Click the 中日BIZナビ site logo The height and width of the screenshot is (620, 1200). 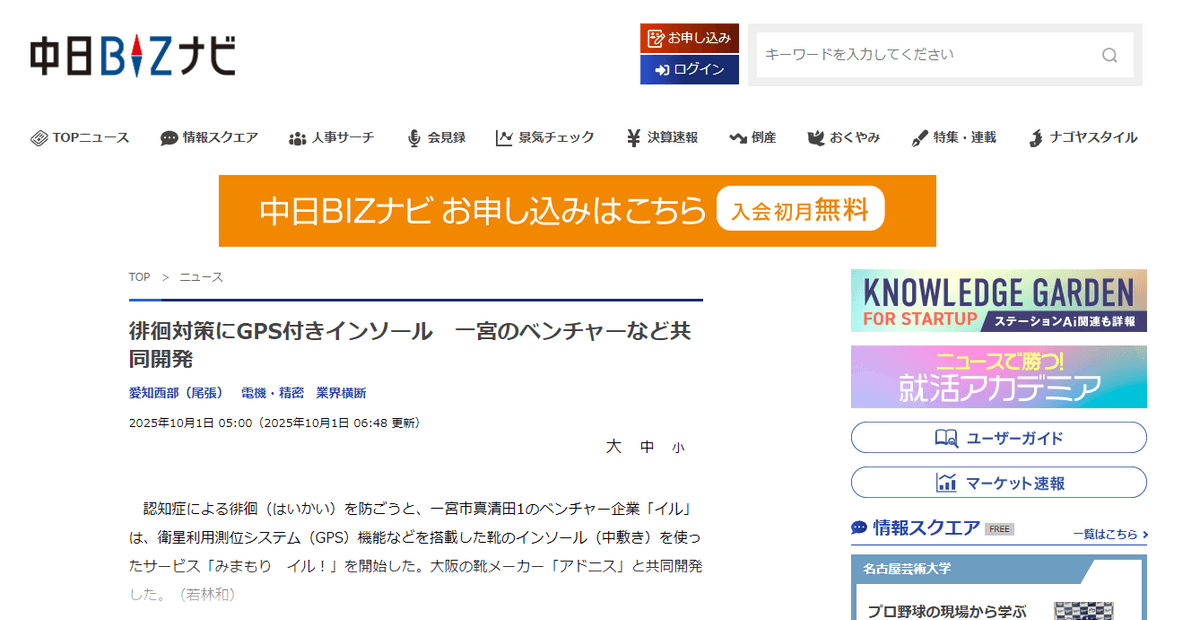tap(132, 56)
